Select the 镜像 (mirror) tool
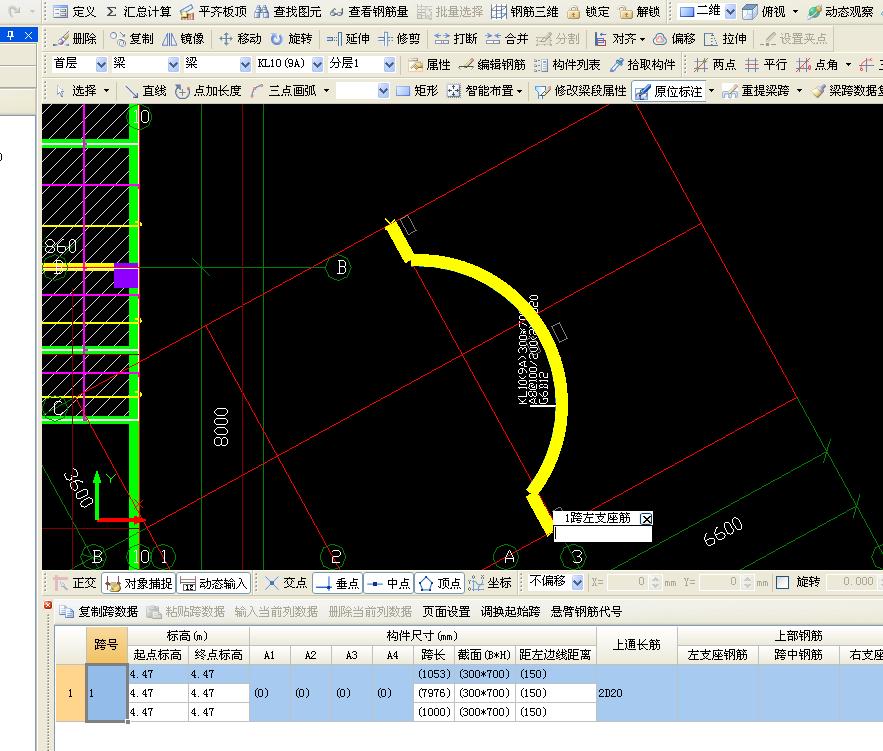Viewport: 883px width, 751px height. (183, 39)
